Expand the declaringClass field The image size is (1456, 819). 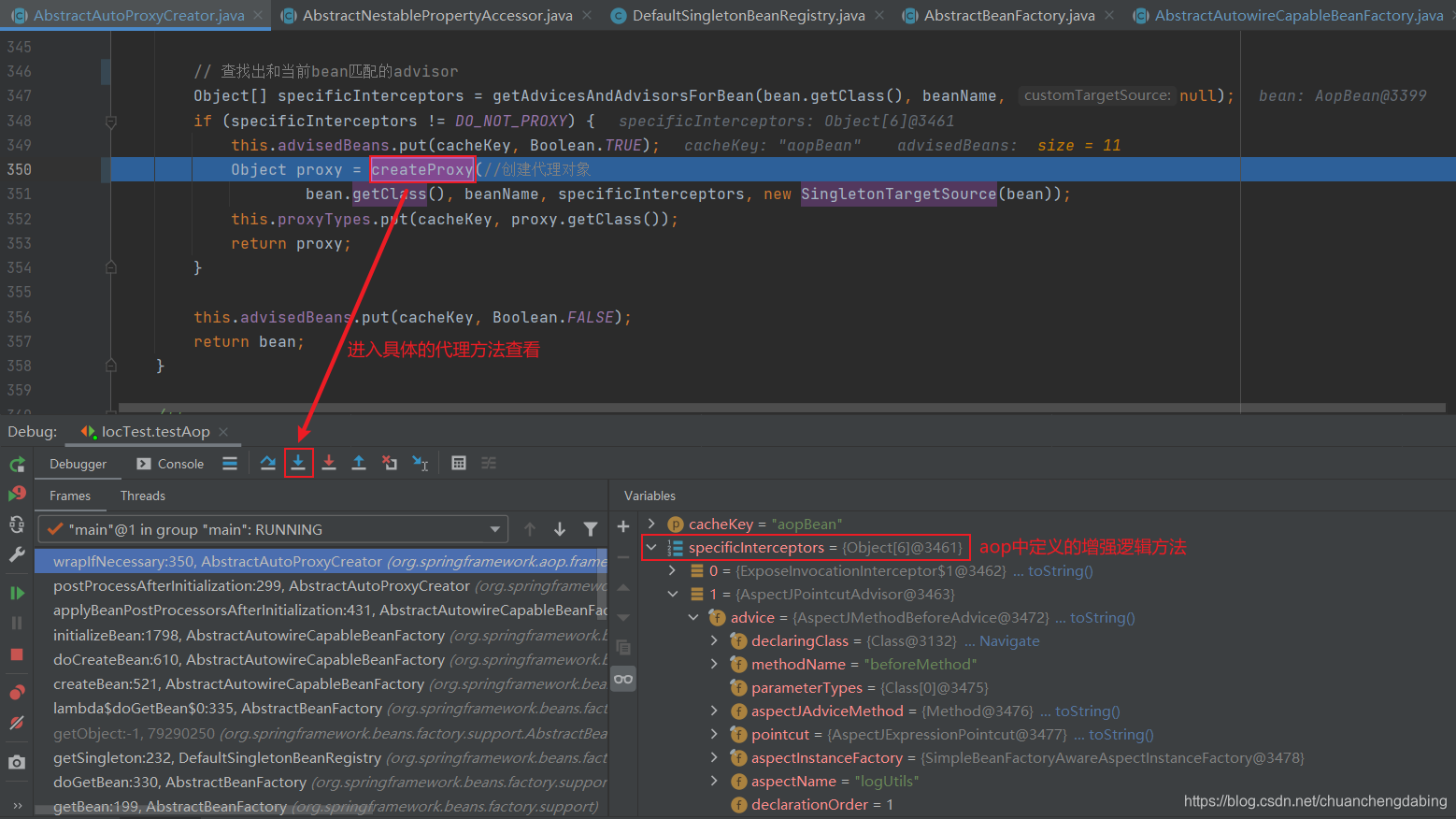coord(714,640)
